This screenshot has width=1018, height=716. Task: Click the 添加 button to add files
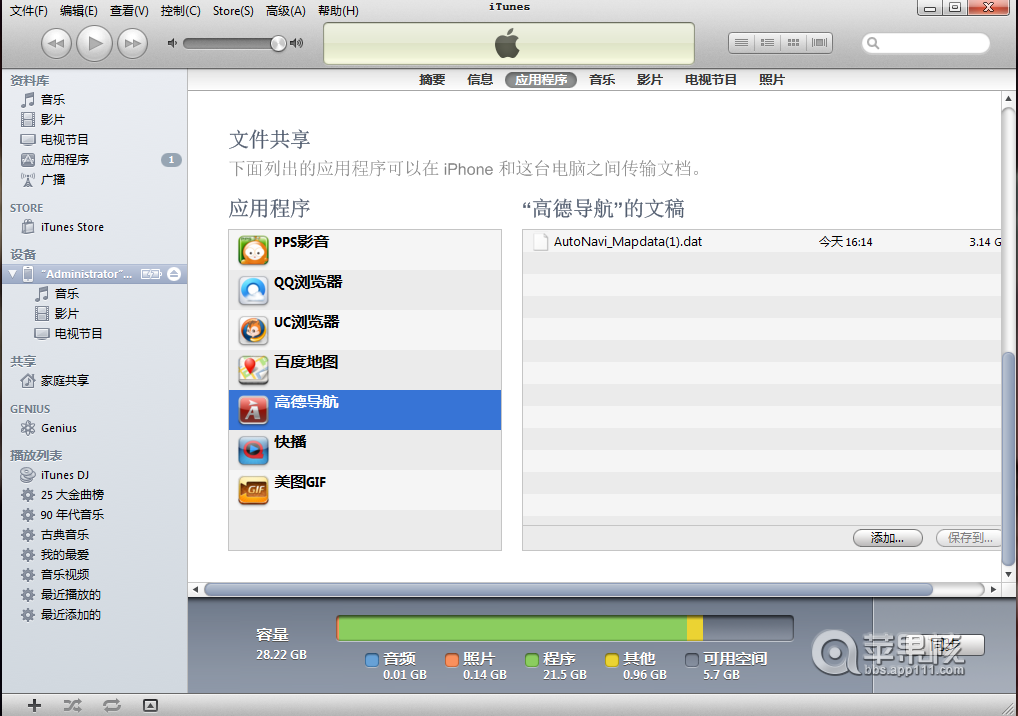[886, 537]
